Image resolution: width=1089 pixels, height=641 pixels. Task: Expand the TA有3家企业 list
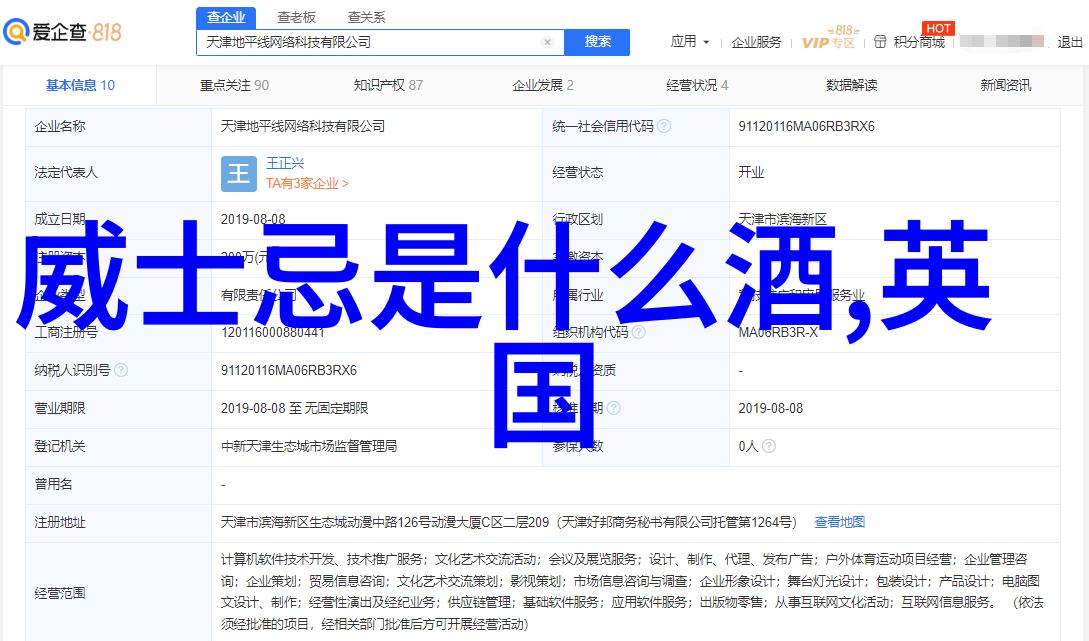click(x=307, y=183)
